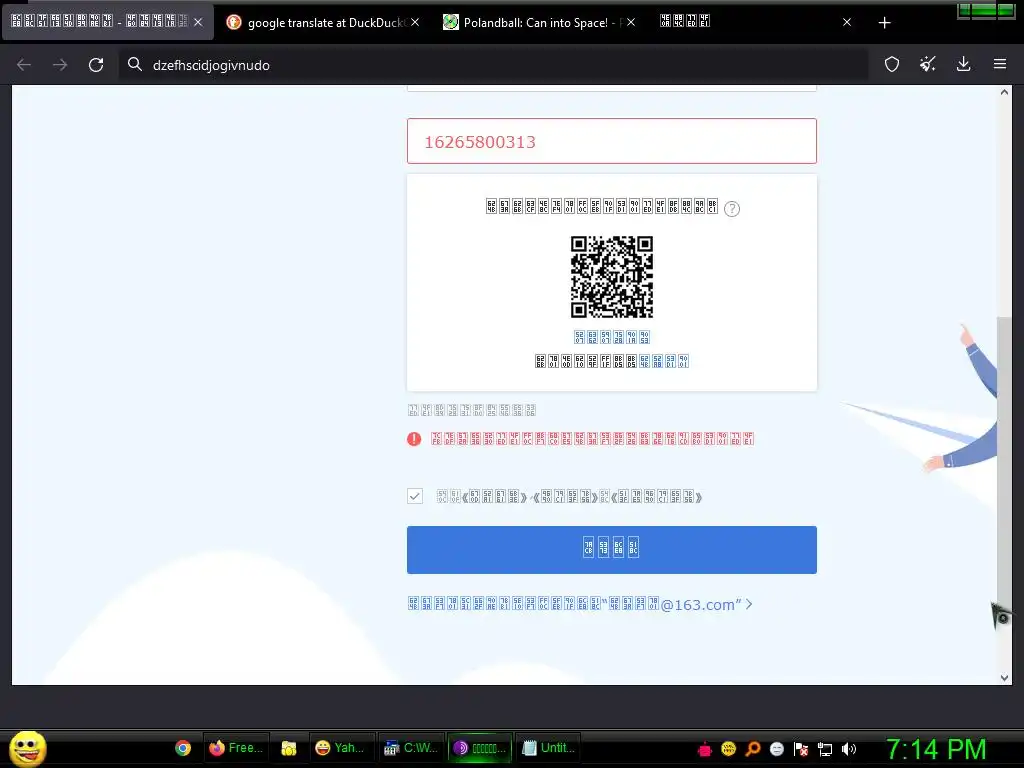Switch to the 'C:\W...' taskbar window
The image size is (1024, 768).
pyautogui.click(x=411, y=748)
